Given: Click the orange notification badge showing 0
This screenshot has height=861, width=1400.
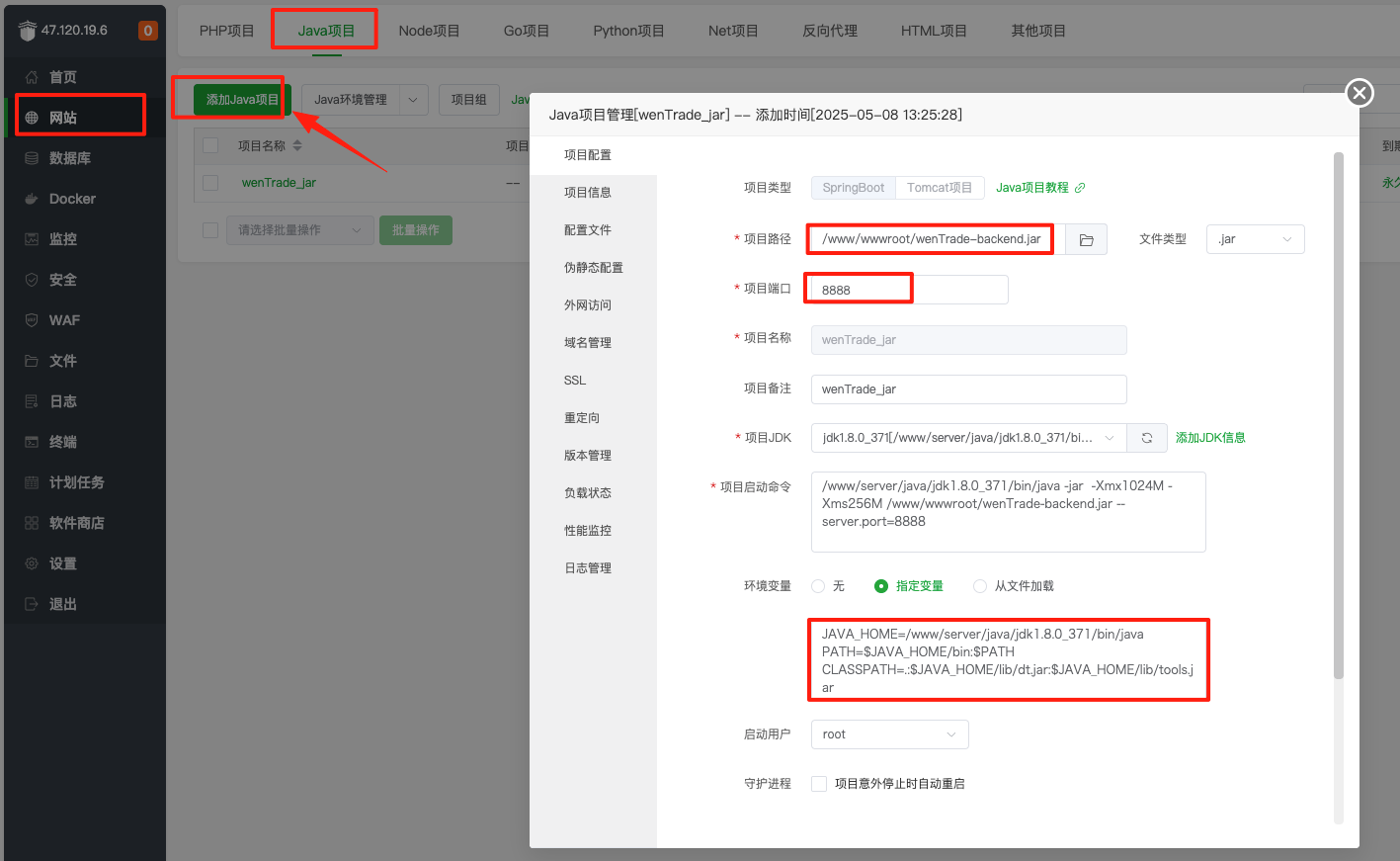Looking at the screenshot, I should coord(147,31).
